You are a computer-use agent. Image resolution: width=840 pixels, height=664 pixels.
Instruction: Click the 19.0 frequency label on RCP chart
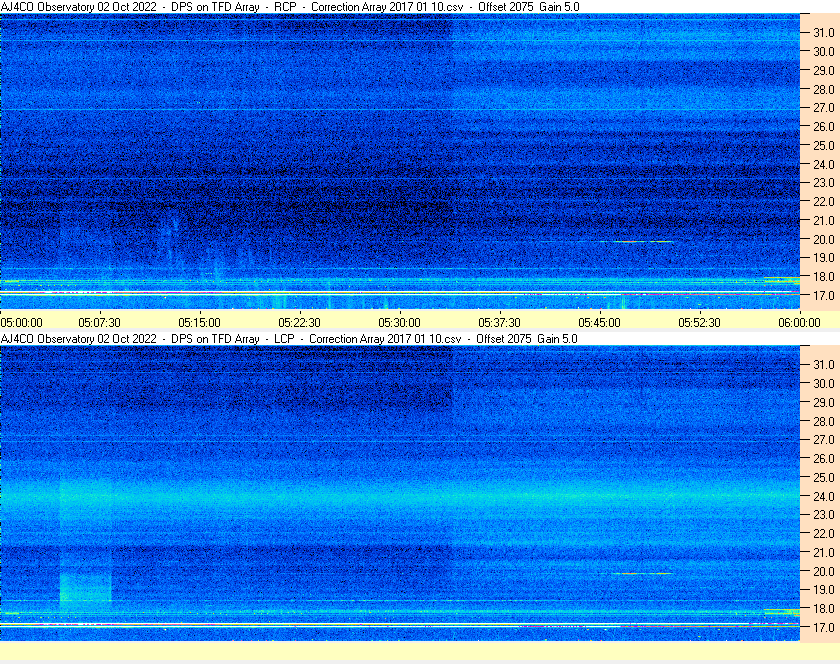(824, 258)
